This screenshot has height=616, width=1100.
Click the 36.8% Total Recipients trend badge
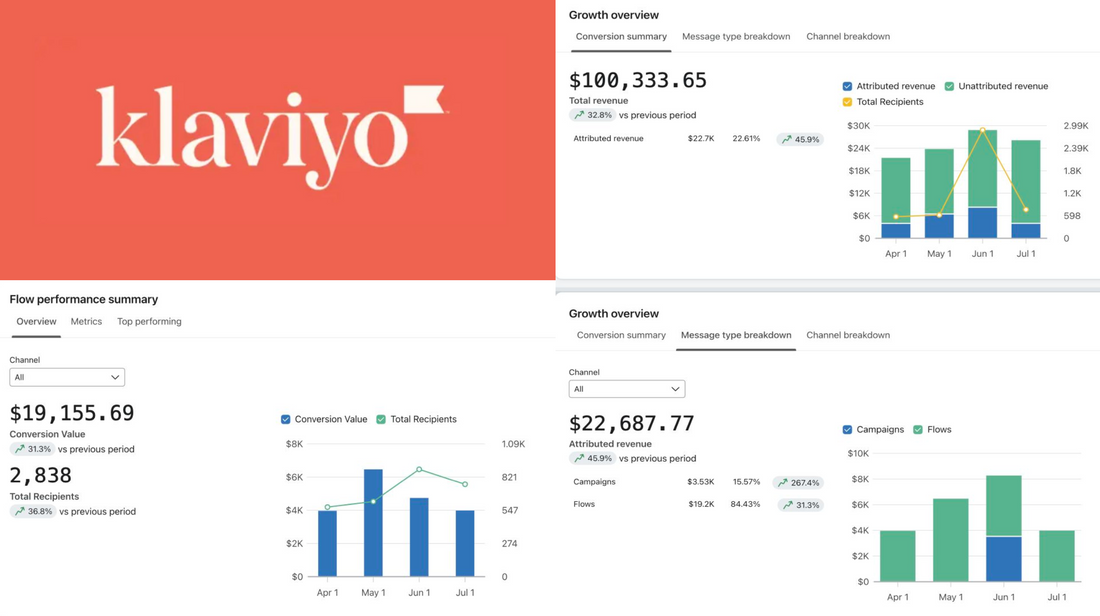[x=33, y=511]
